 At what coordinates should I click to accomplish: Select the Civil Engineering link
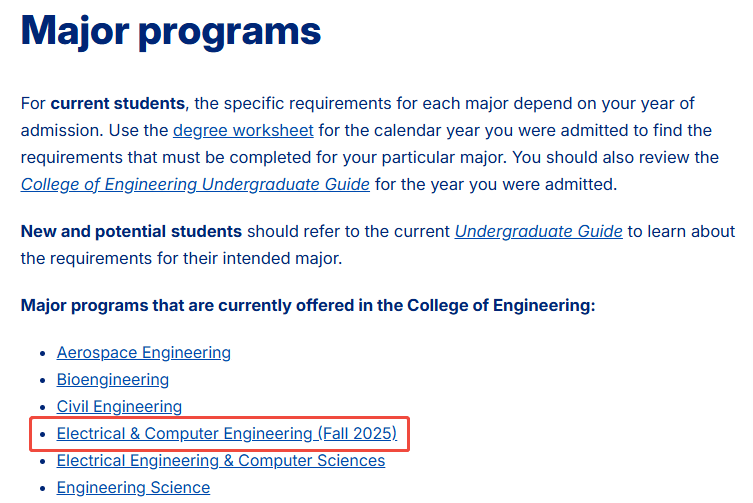(x=119, y=406)
